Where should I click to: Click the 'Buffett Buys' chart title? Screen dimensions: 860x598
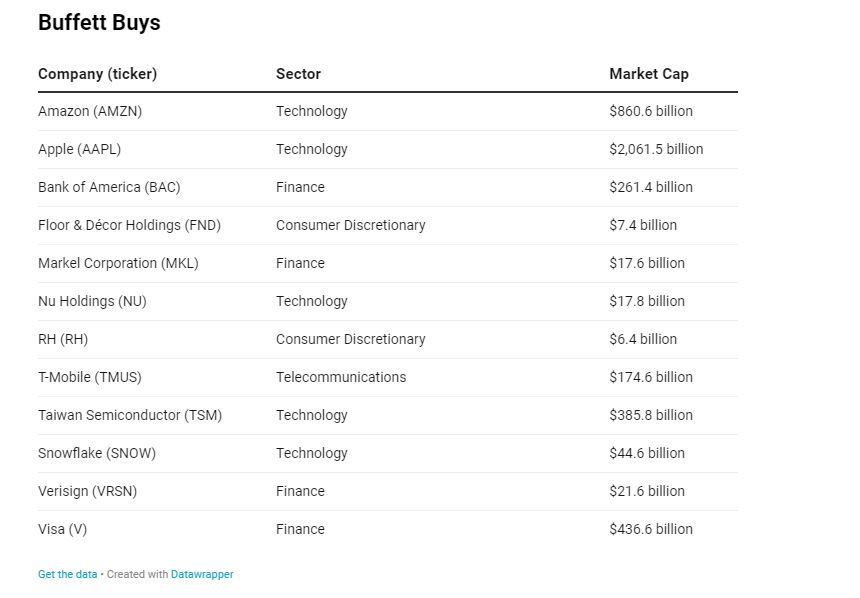(99, 23)
